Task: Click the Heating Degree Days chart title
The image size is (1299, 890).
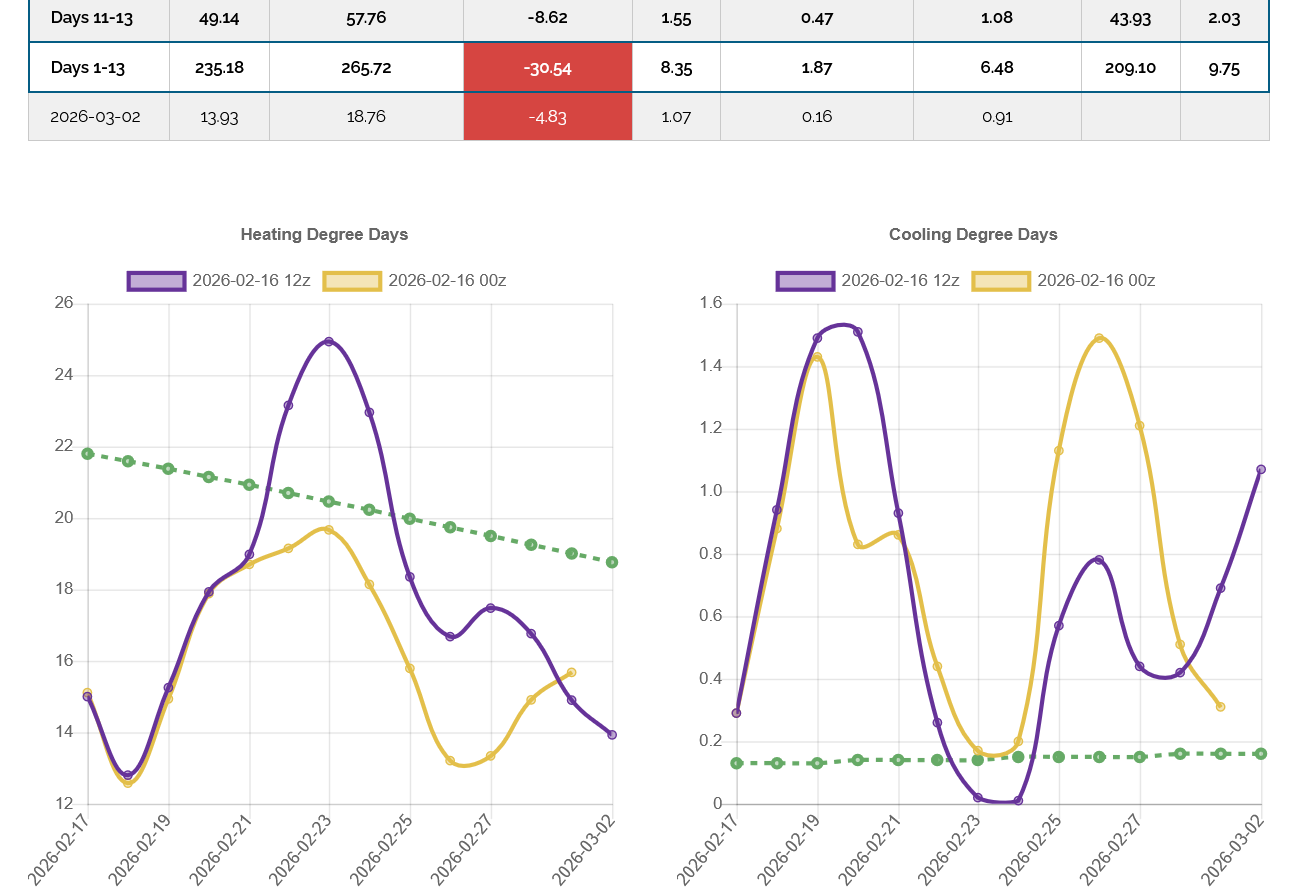Action: point(324,235)
